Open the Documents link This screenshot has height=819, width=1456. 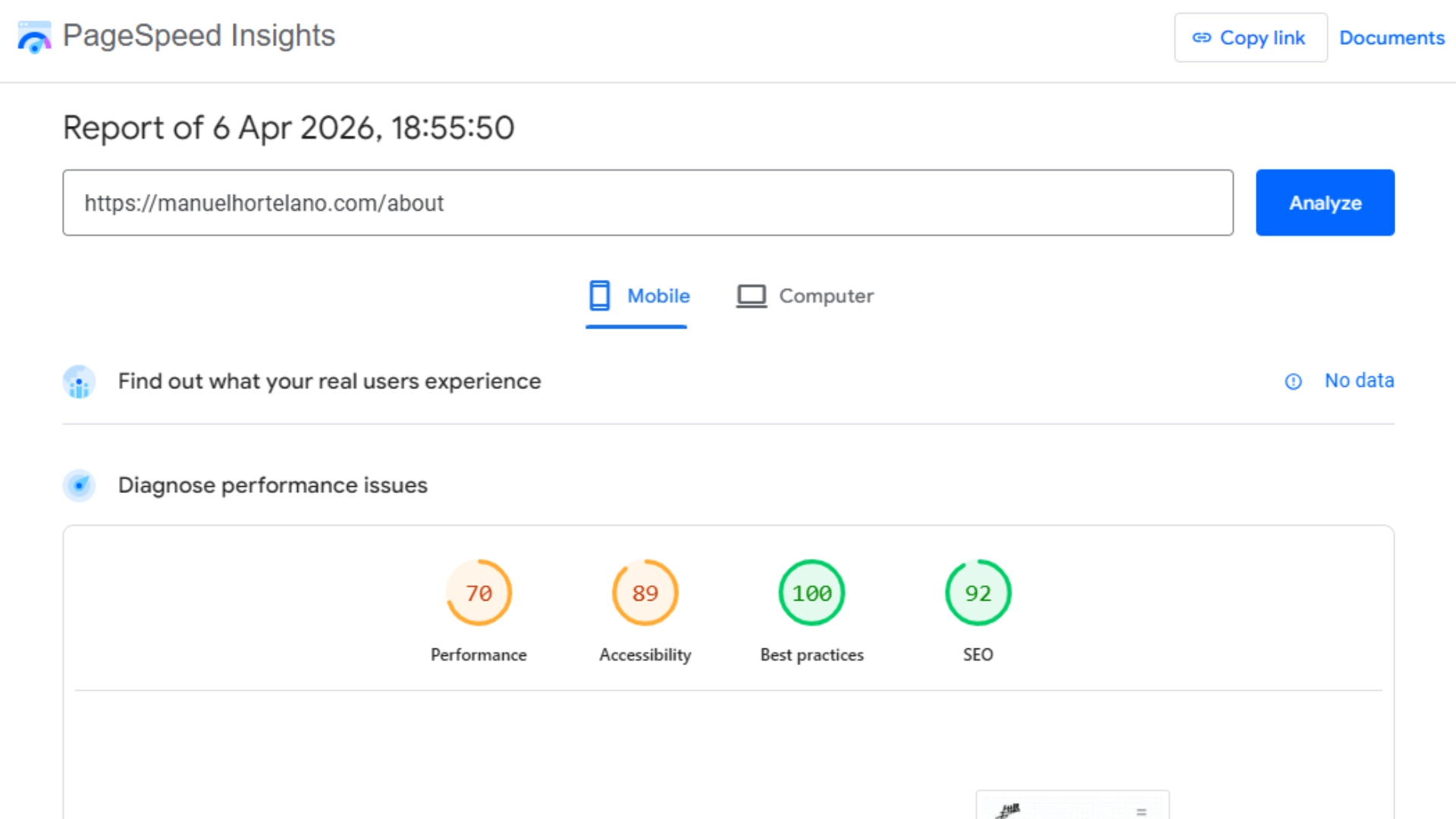tap(1392, 37)
